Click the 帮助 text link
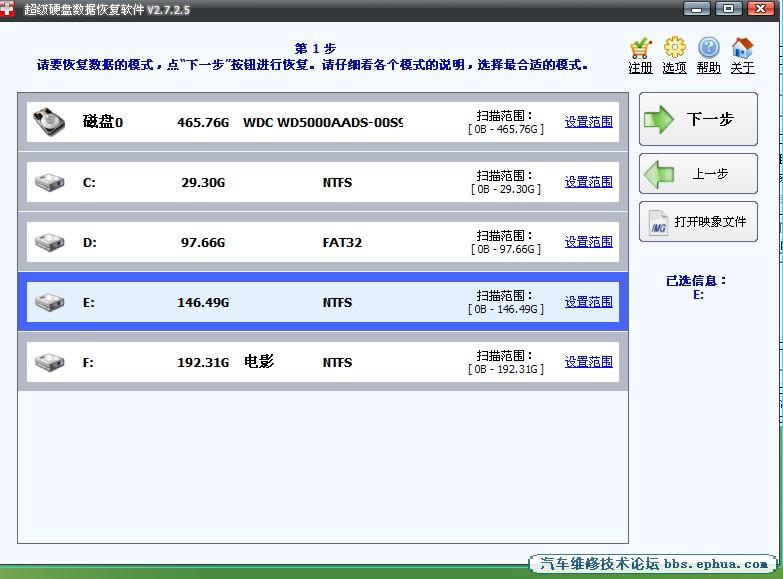 (x=709, y=67)
